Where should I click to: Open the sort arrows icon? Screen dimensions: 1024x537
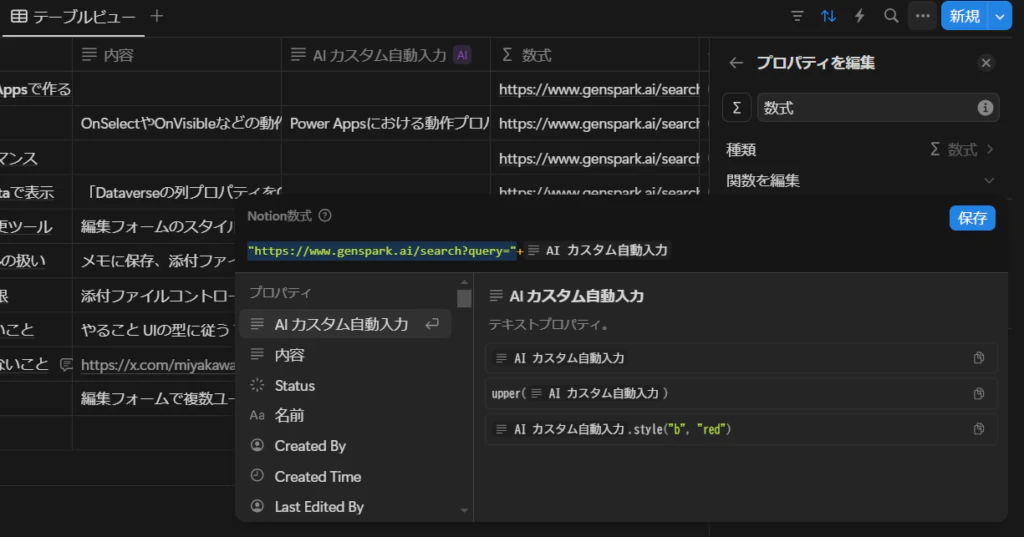tap(828, 16)
